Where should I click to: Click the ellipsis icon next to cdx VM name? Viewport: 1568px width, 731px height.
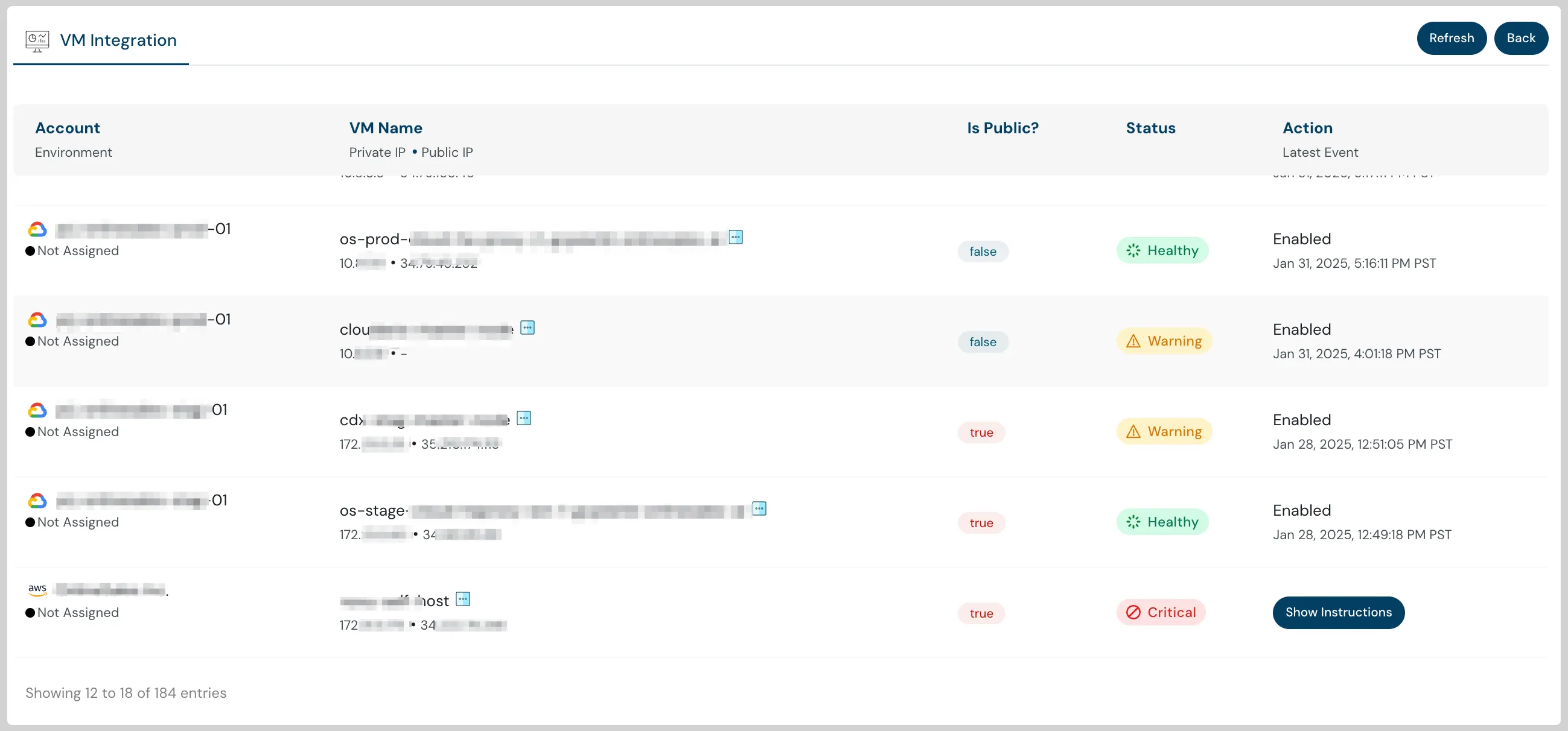[524, 418]
